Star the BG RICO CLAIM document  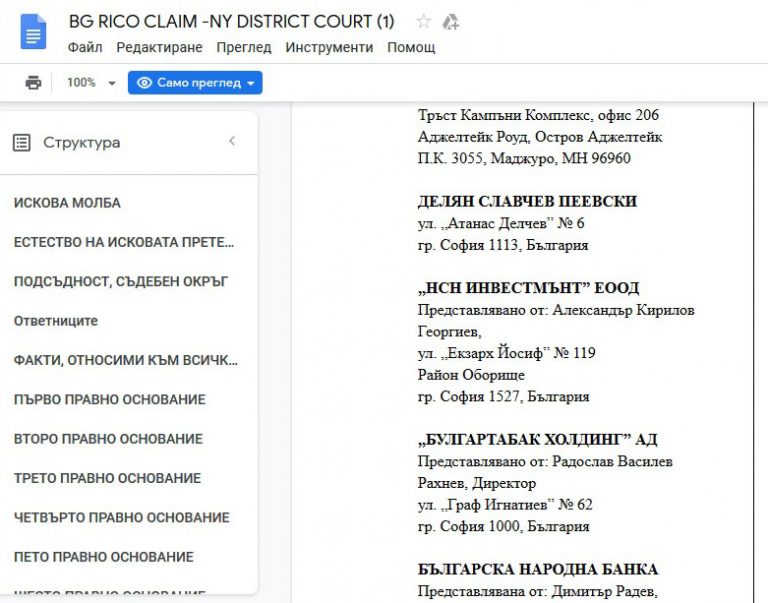point(424,21)
